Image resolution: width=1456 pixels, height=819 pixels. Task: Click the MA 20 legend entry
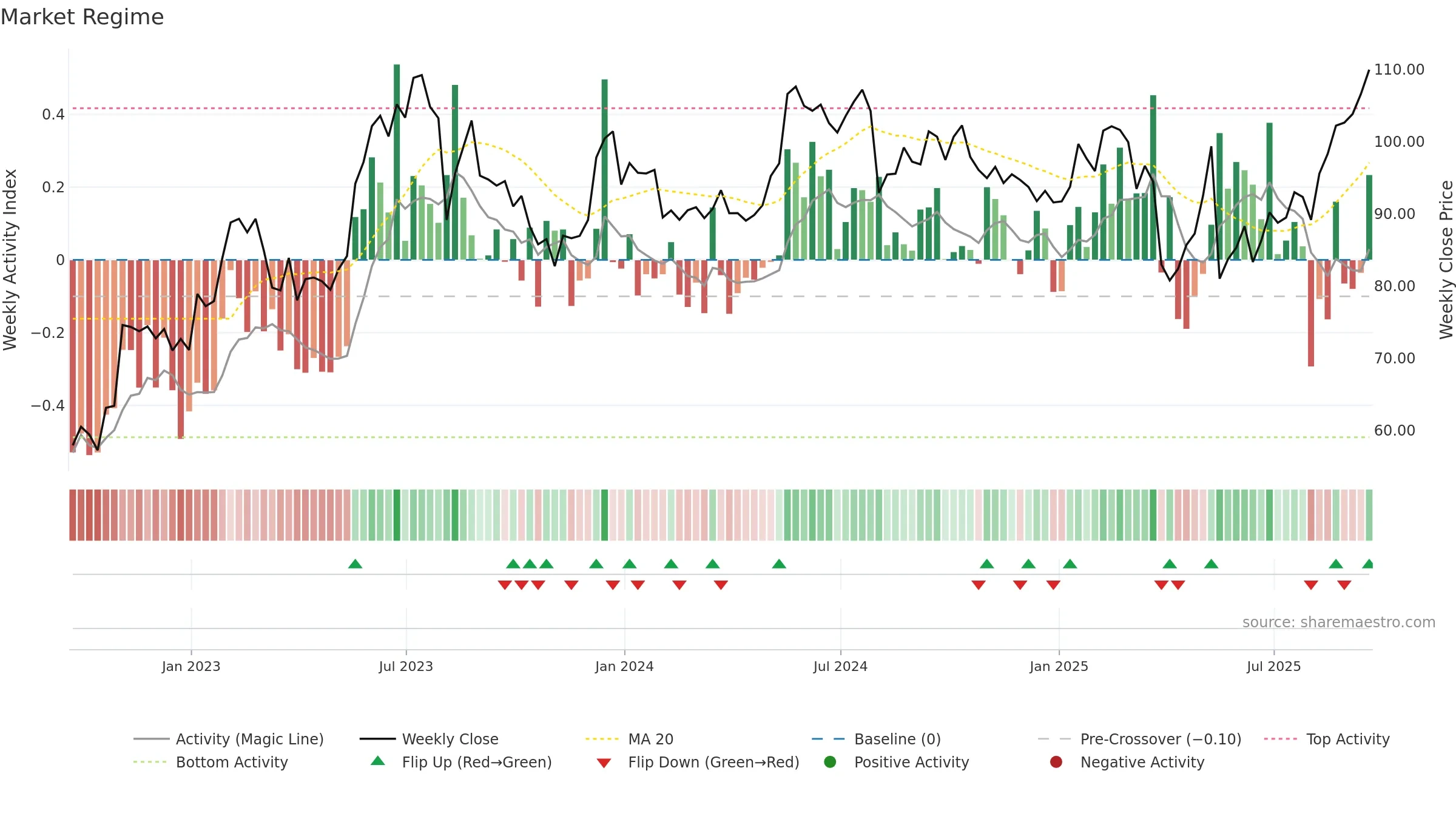tap(629, 739)
